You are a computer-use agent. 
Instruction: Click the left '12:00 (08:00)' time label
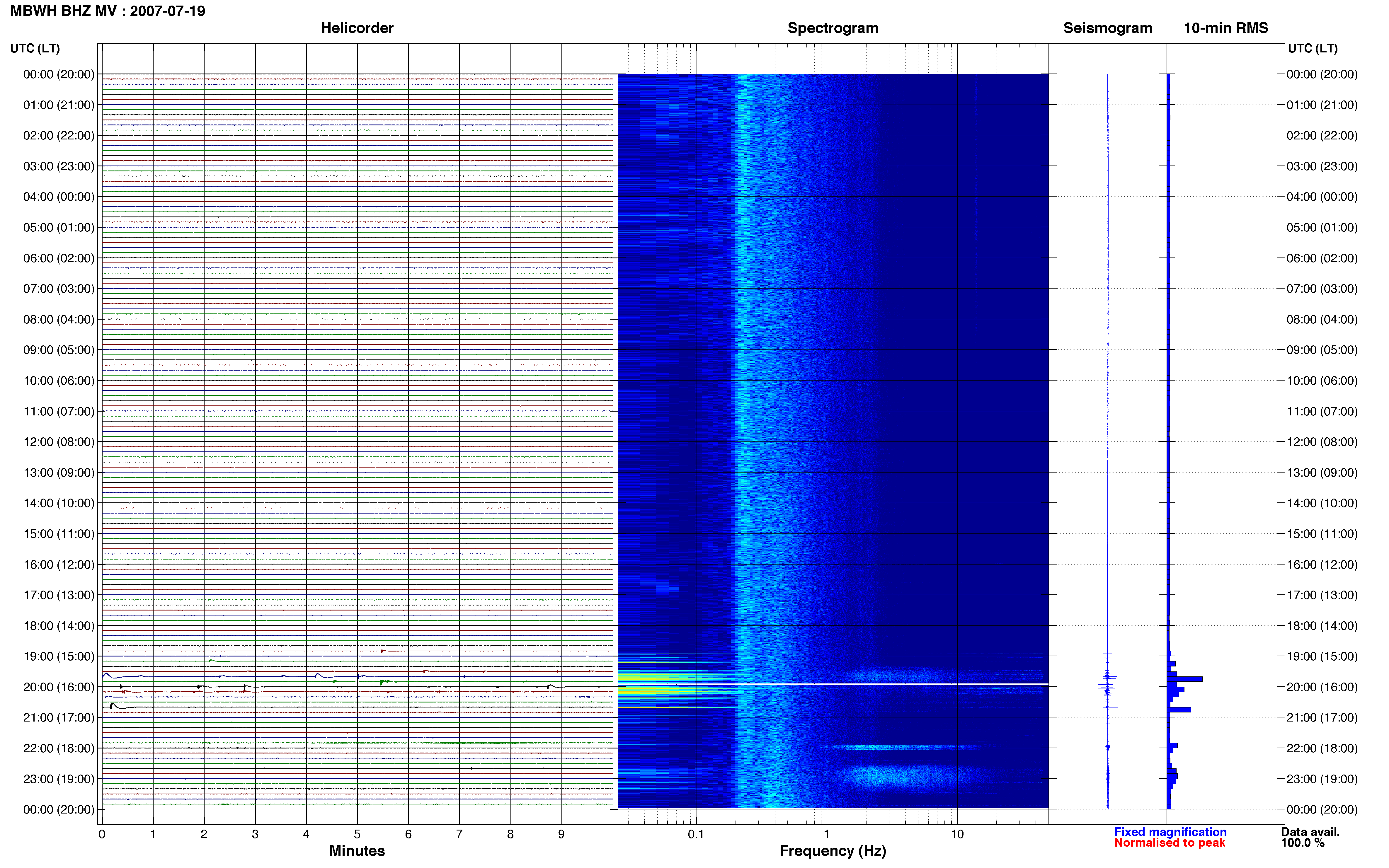pos(59,442)
